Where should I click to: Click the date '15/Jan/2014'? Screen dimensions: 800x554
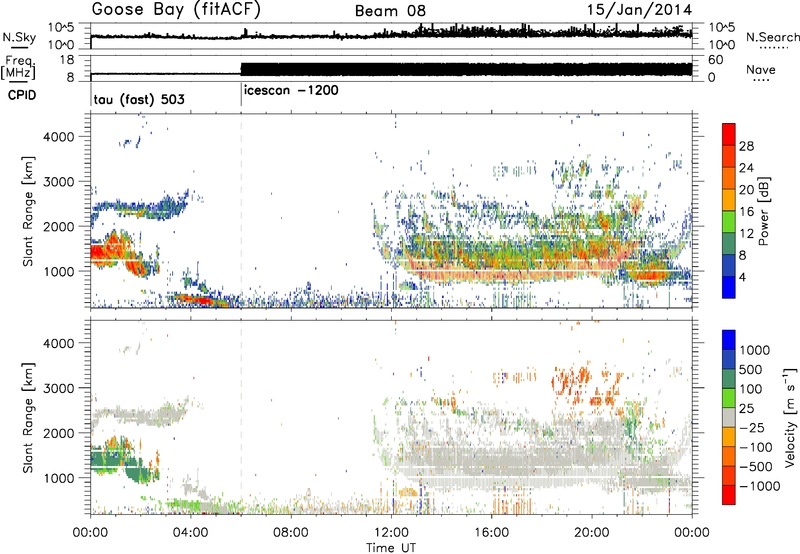click(x=639, y=10)
